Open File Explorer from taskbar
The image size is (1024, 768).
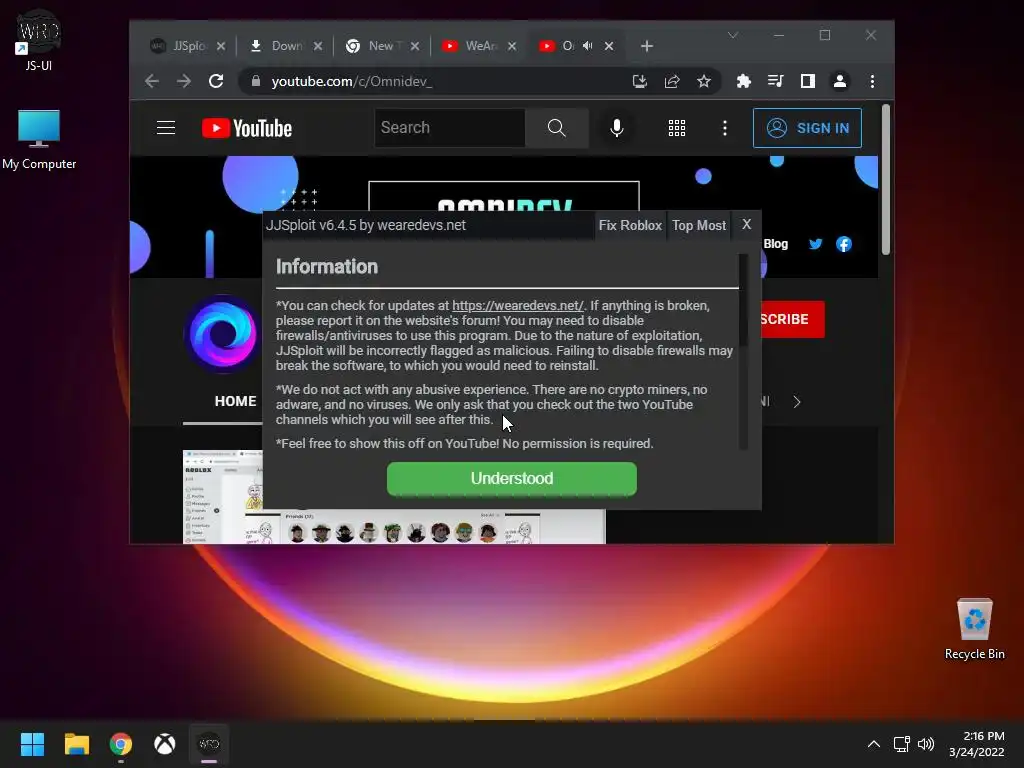coord(76,744)
